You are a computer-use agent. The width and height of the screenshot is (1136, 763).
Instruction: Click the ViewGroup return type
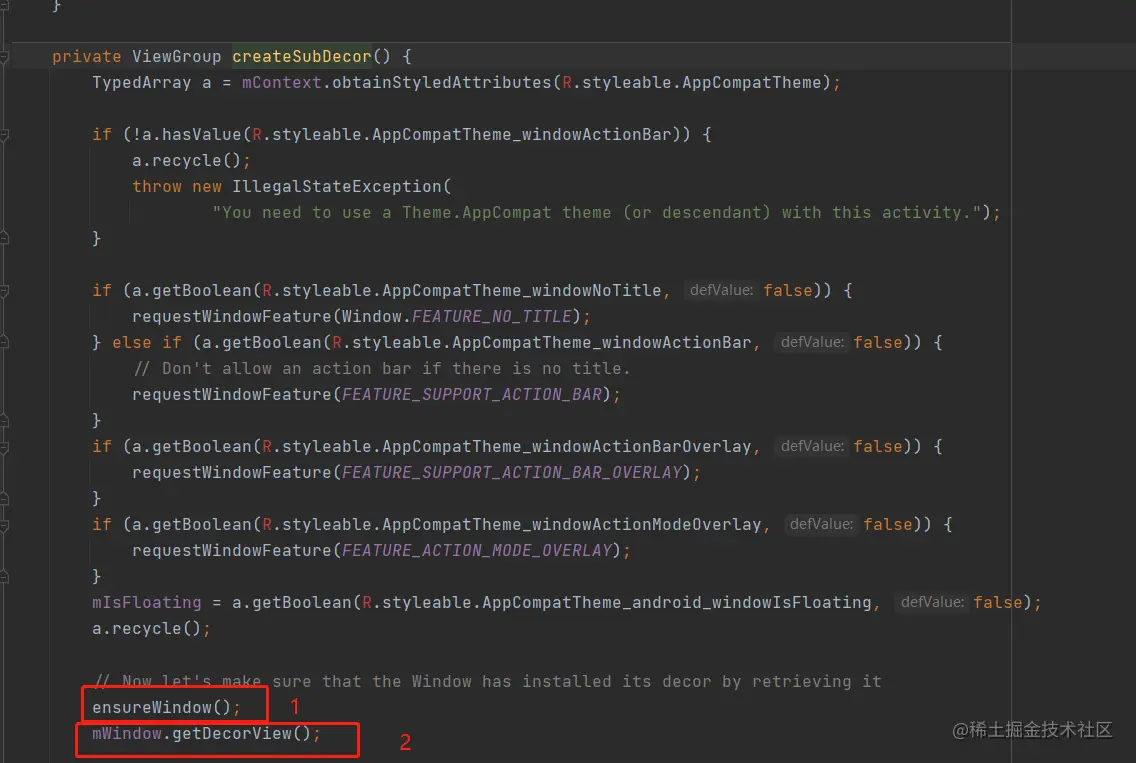(176, 57)
